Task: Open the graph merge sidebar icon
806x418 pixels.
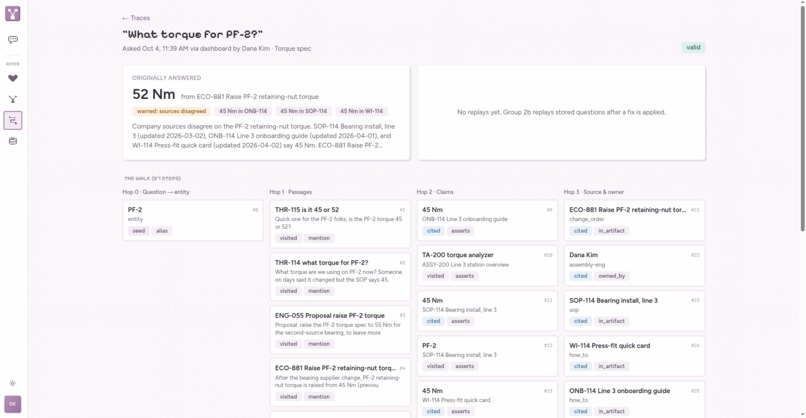Action: click(13, 99)
